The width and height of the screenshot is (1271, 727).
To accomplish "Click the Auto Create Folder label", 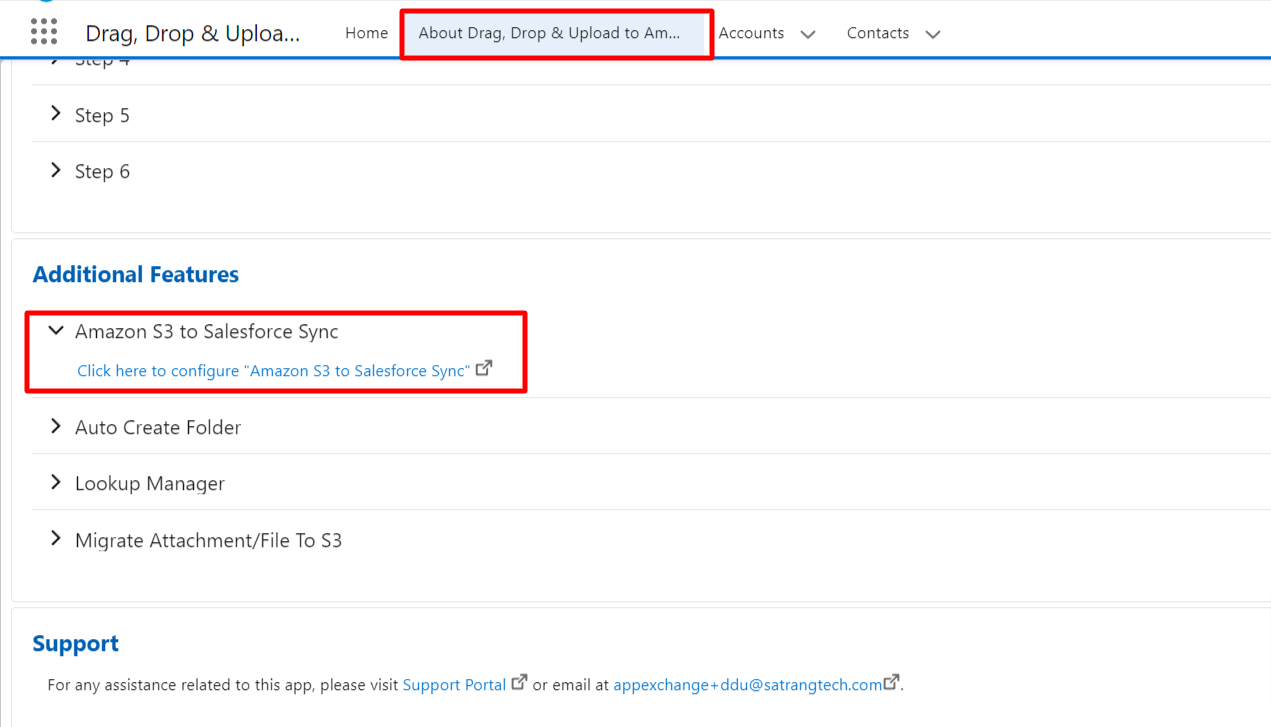I will (158, 428).
